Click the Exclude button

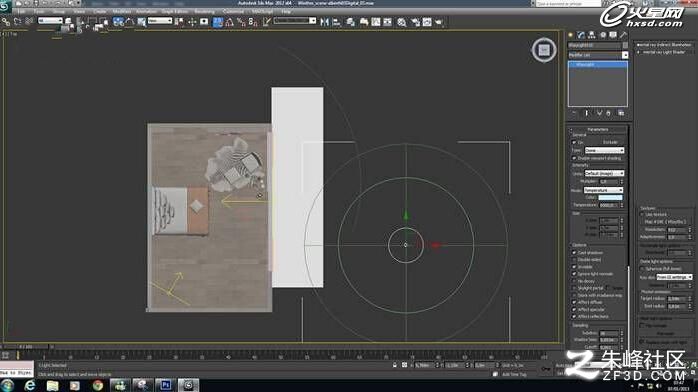[x=610, y=142]
